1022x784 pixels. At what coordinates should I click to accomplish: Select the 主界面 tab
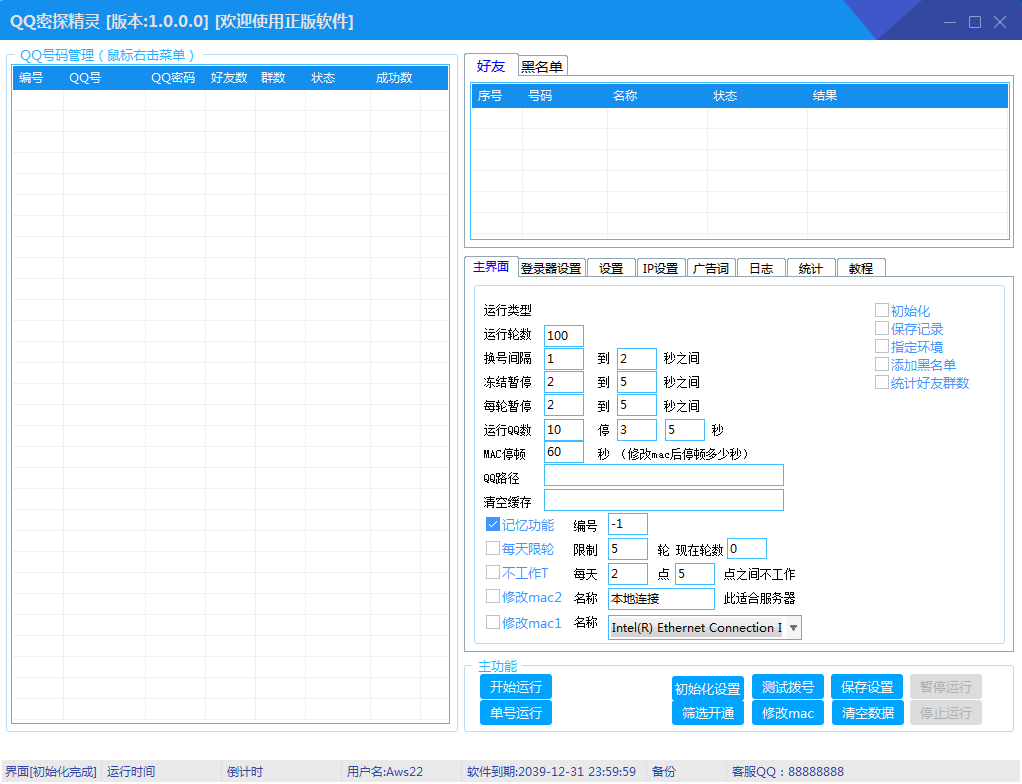(491, 267)
